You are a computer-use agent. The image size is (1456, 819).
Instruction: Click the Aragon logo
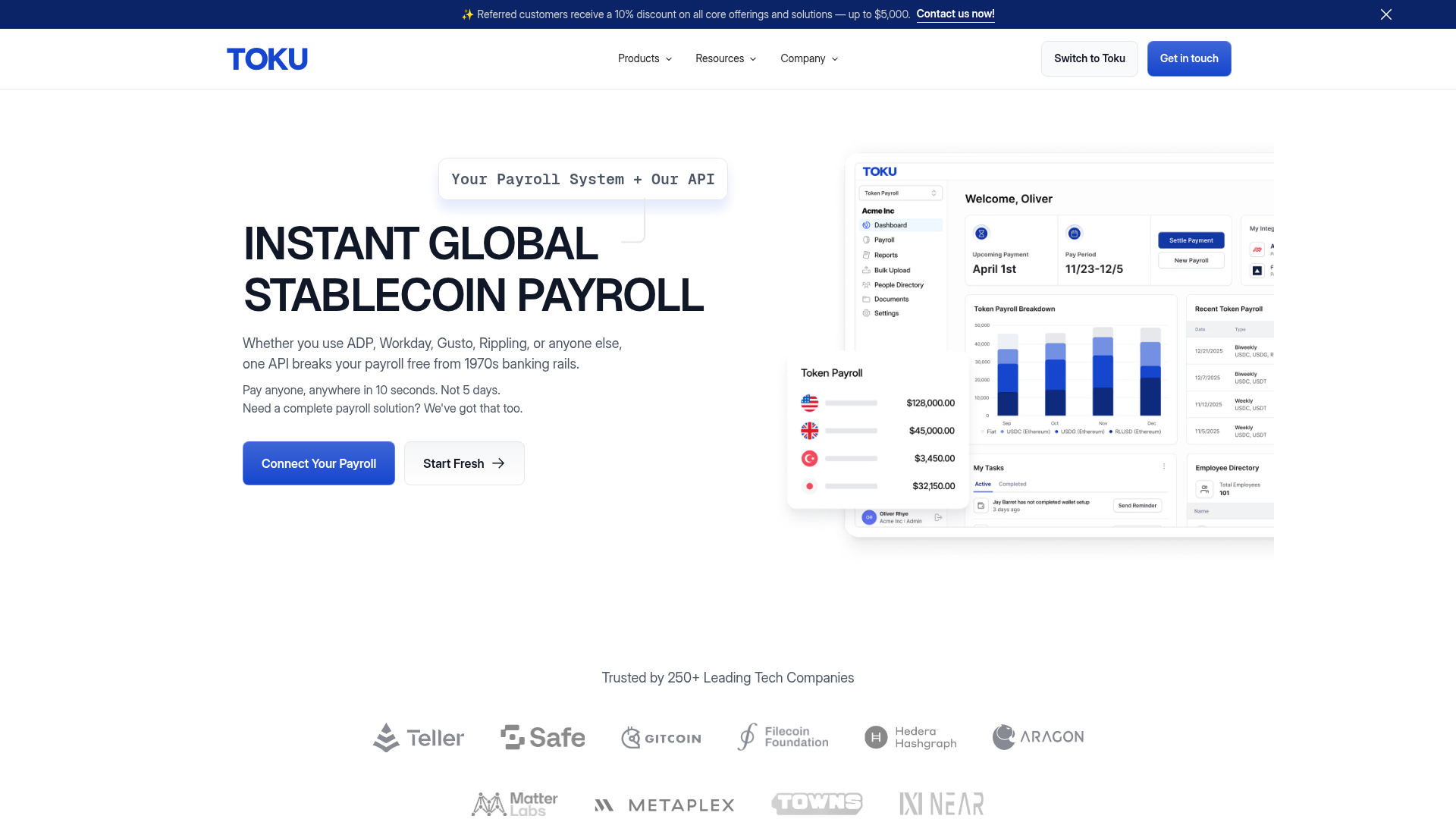pyautogui.click(x=1038, y=736)
